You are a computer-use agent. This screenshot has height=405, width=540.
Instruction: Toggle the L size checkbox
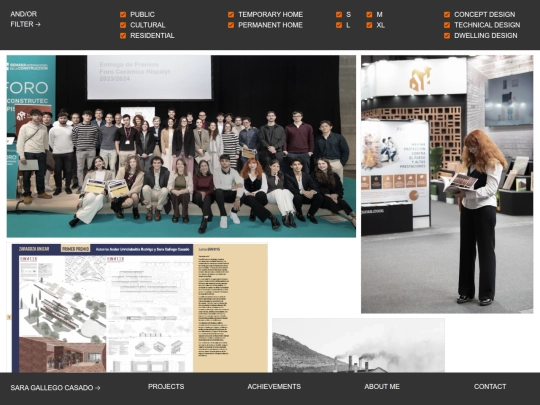point(339,25)
